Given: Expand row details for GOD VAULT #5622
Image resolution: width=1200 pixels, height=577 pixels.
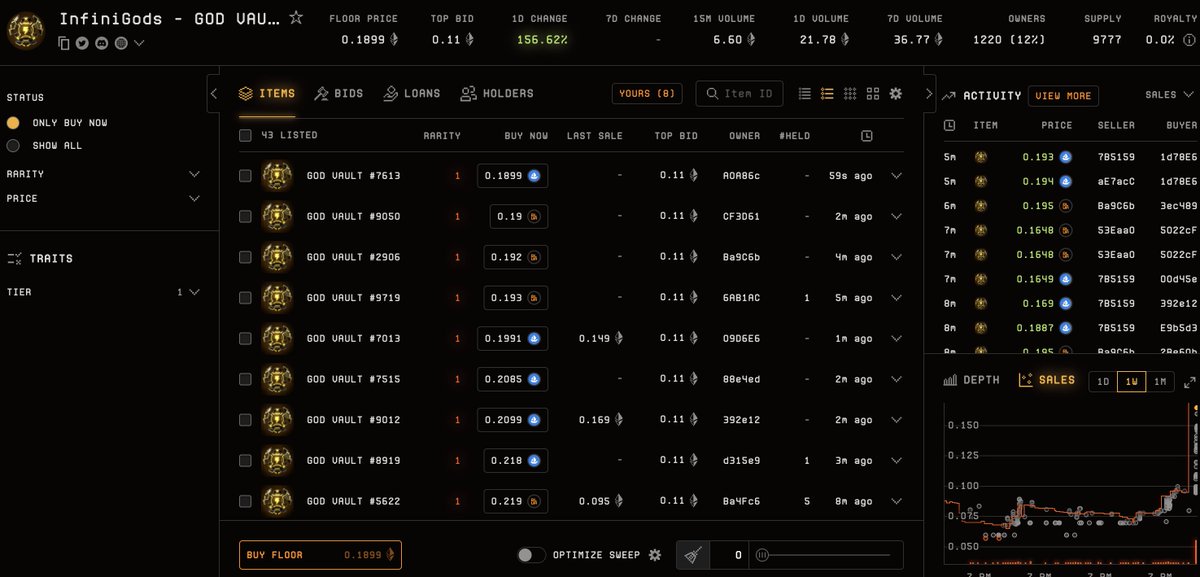Looking at the screenshot, I should click(x=896, y=501).
